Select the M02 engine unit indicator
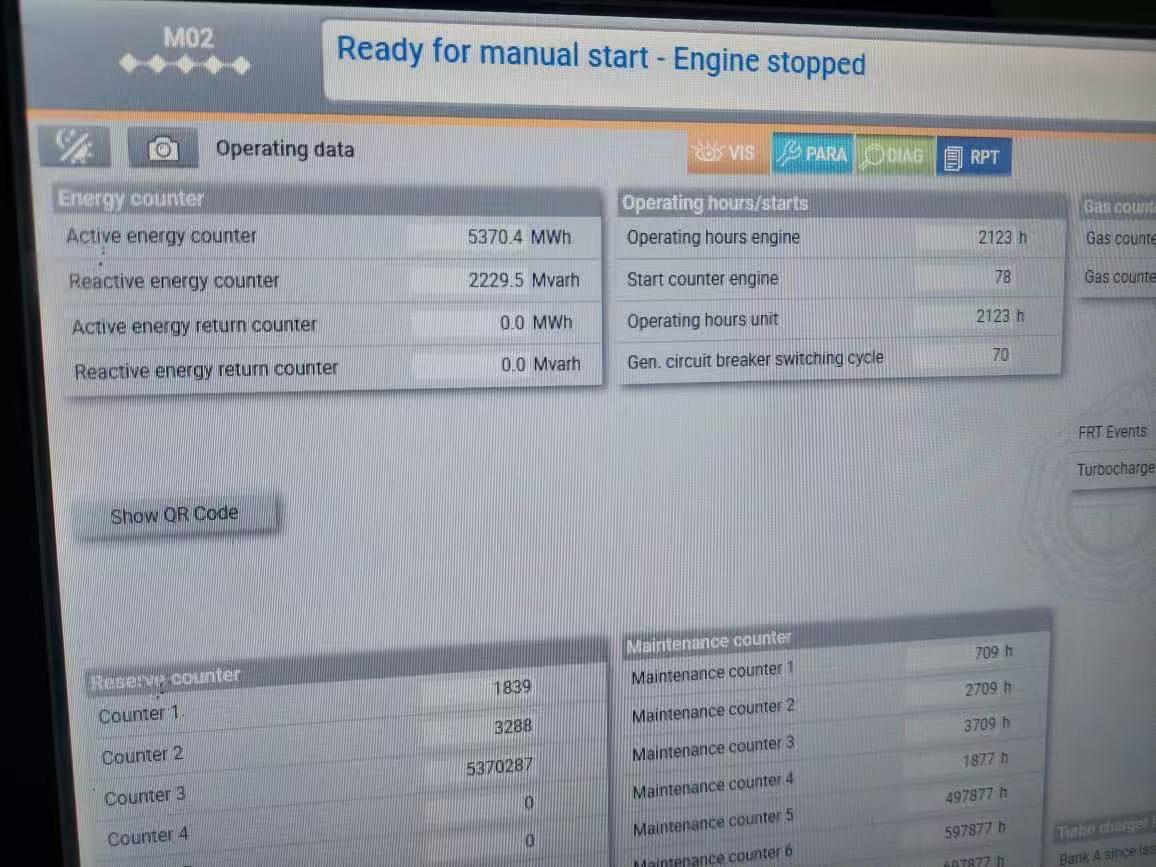The height and width of the screenshot is (867, 1156). pyautogui.click(x=185, y=52)
